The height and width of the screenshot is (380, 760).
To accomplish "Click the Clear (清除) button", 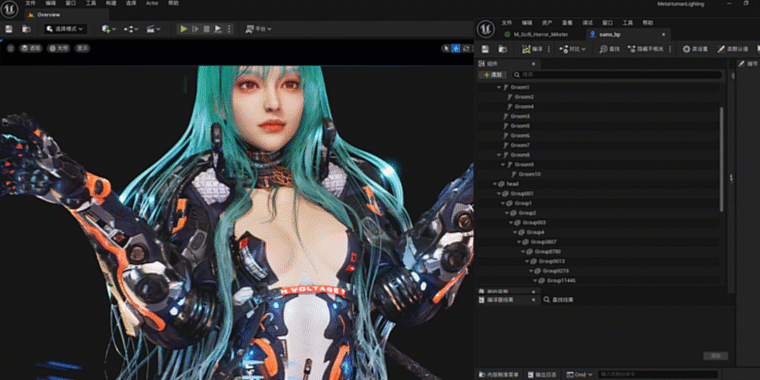I will point(715,356).
